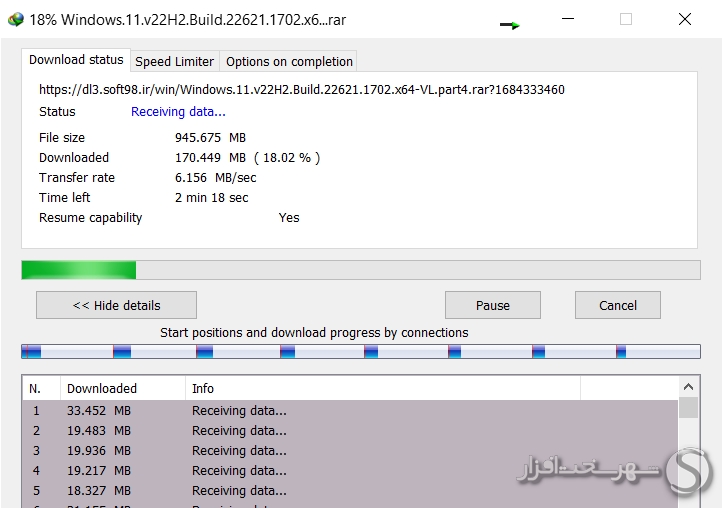Click the transfer rate 6.156 MB/sec
Image resolution: width=722 pixels, height=508 pixels.
(x=215, y=178)
